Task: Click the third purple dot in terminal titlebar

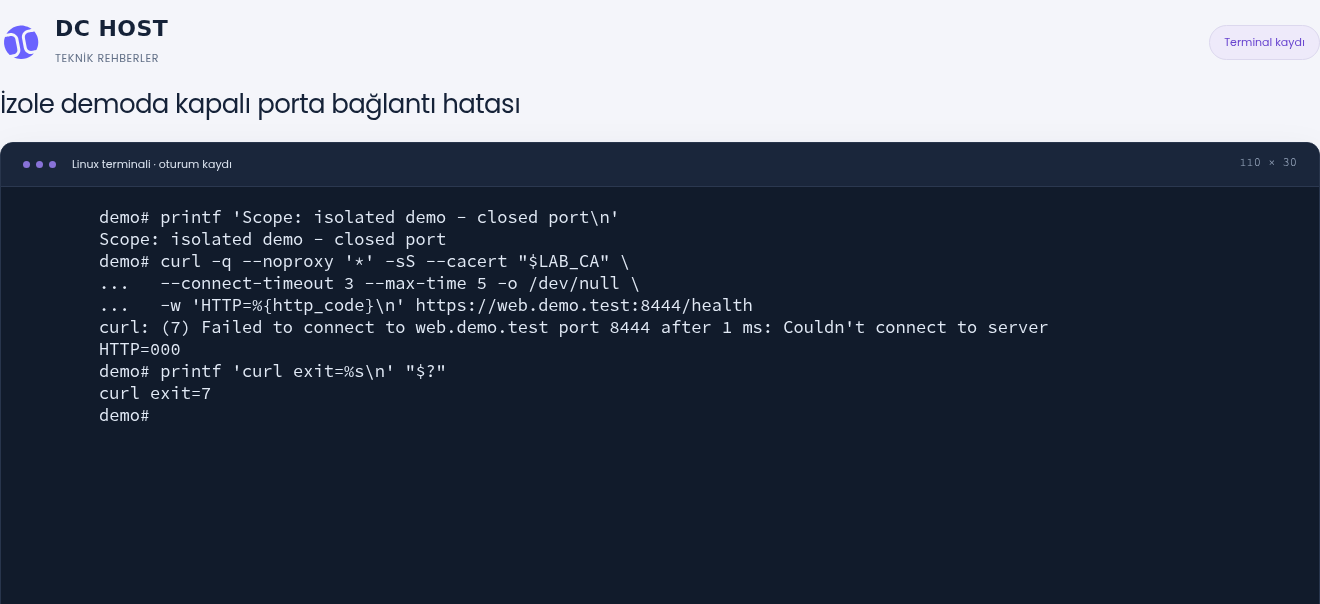Action: point(53,164)
